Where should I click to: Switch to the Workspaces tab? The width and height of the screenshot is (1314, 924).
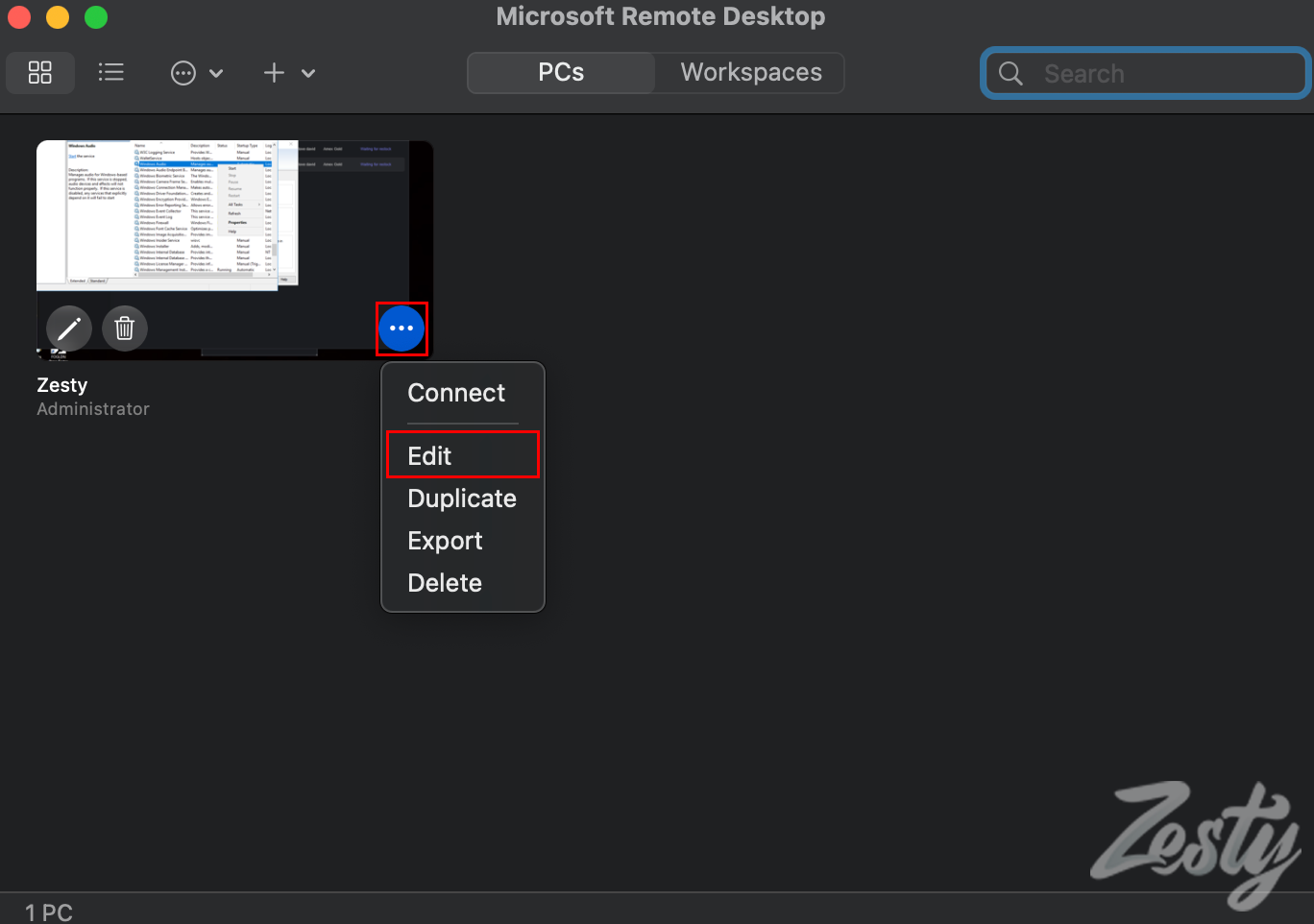pos(750,73)
